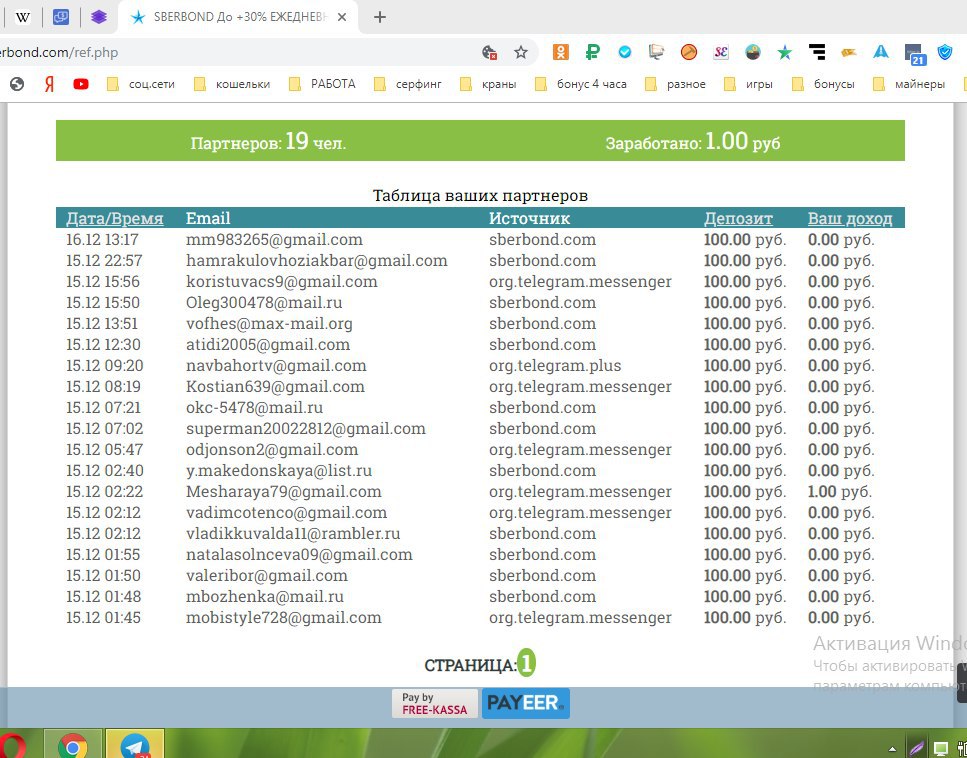Click the Pay by FREE-KASSA badge
The image size is (967, 758).
[435, 704]
